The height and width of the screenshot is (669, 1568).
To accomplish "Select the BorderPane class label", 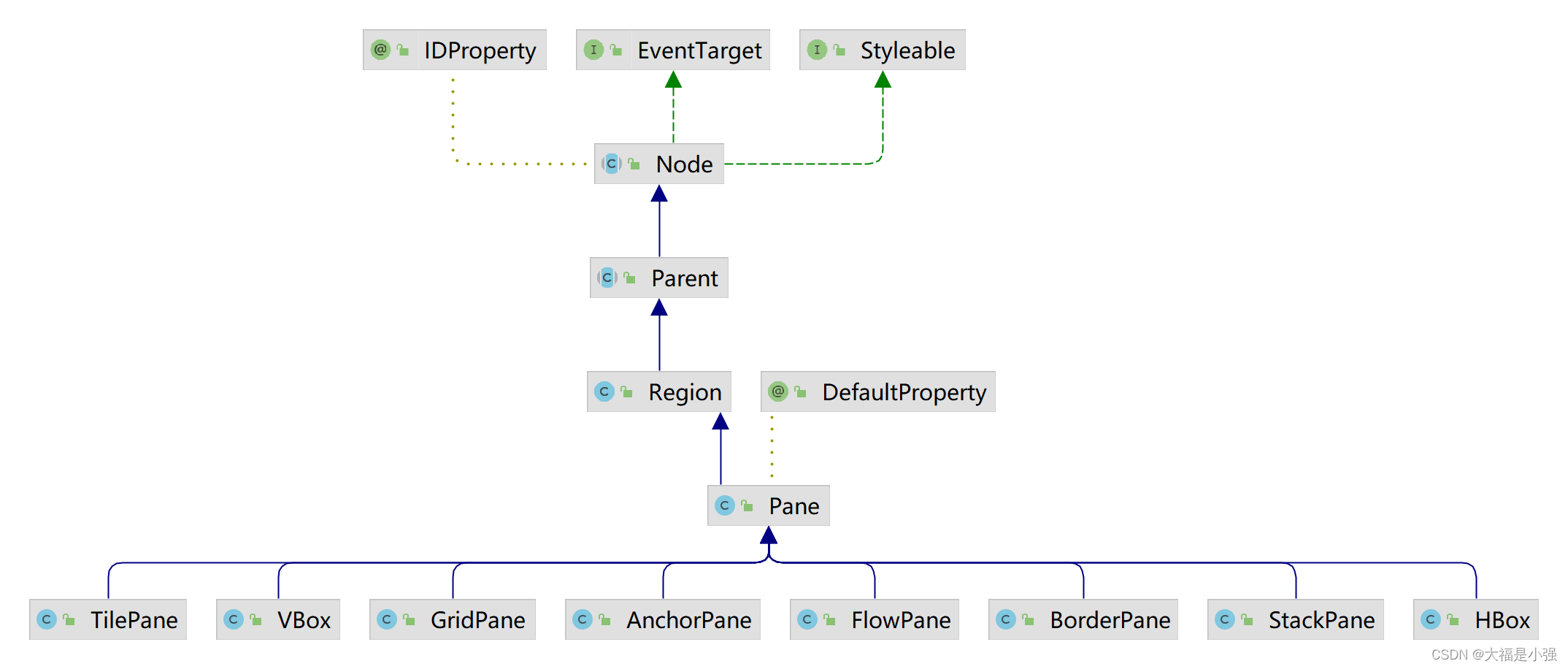I will click(x=1110, y=620).
